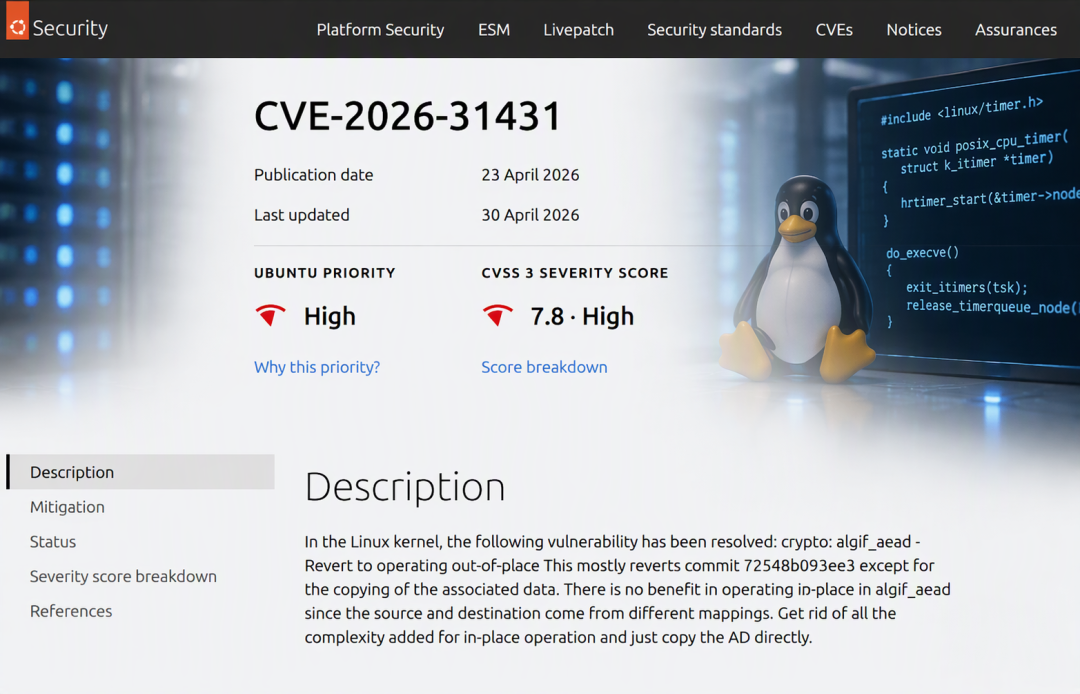This screenshot has height=694, width=1080.
Task: Click the "Last updated" label
Action: 302,215
